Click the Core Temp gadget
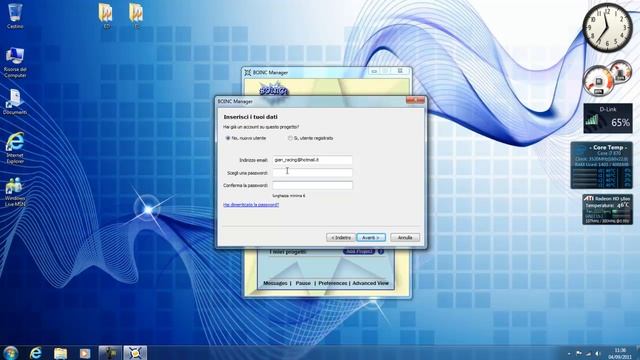 click(602, 165)
